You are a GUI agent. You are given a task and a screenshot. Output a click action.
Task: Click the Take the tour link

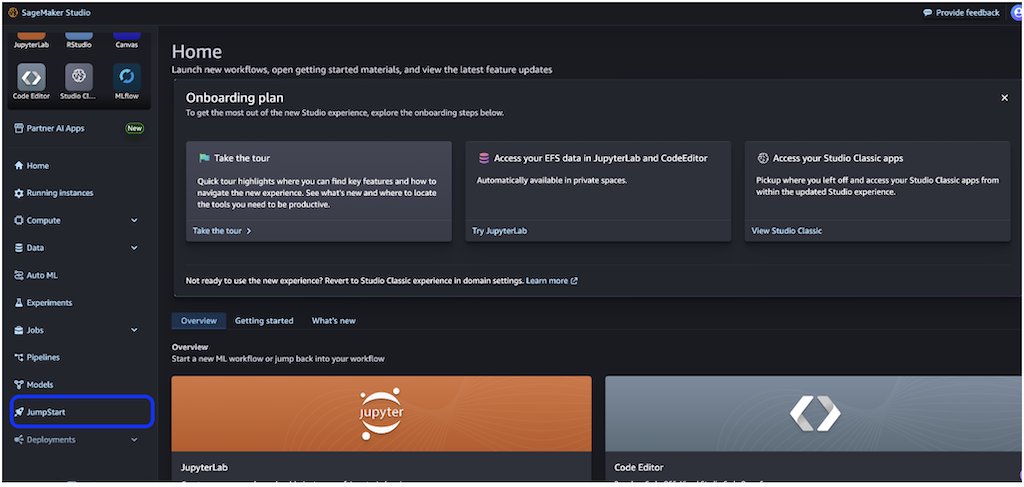[x=217, y=231]
